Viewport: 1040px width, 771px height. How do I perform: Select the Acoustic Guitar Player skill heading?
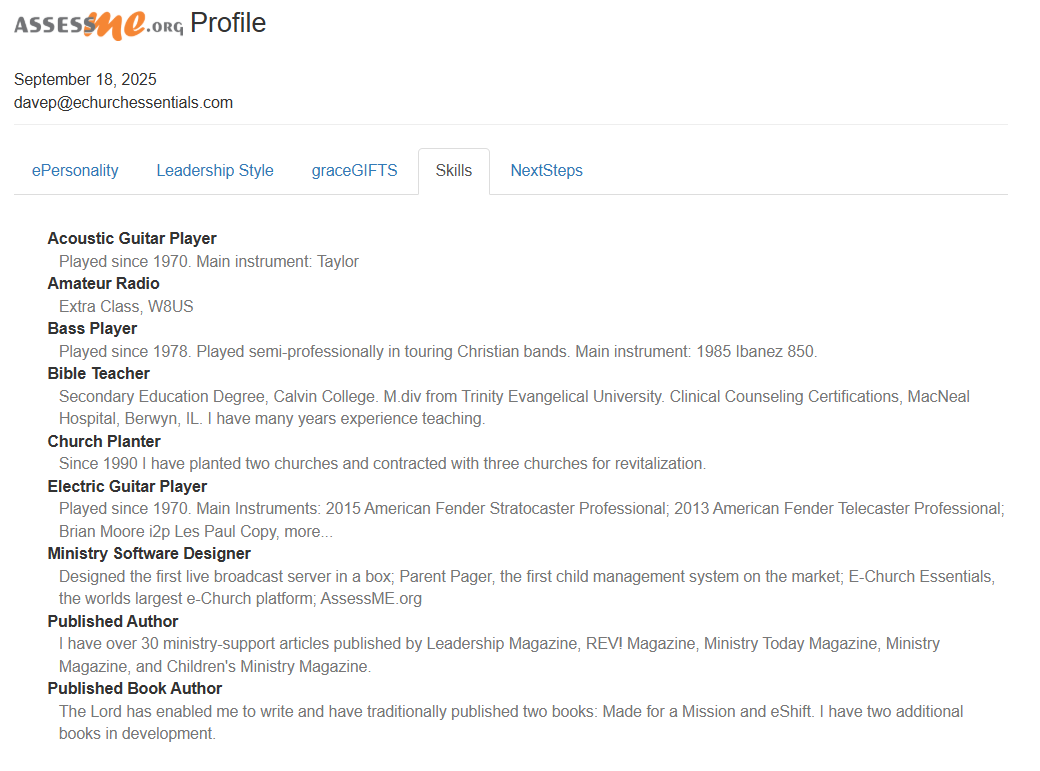point(132,239)
